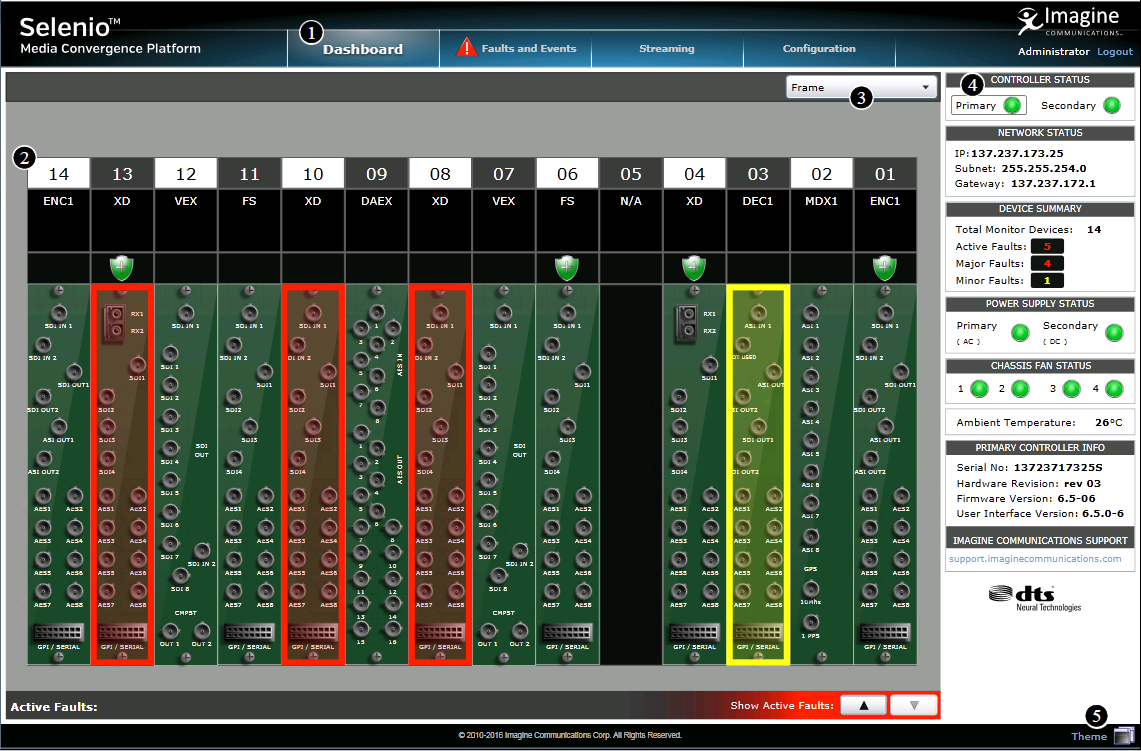Click the dts Neural Technologies logo

click(1035, 597)
